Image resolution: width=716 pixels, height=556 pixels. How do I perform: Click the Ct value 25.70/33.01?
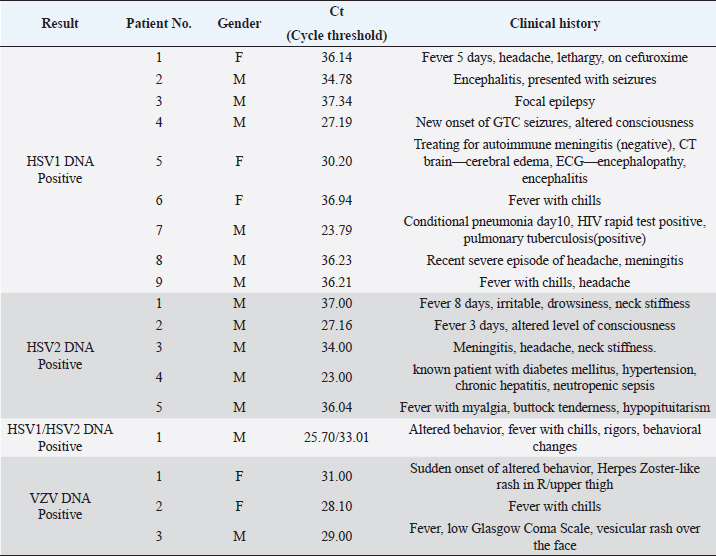pos(336,439)
